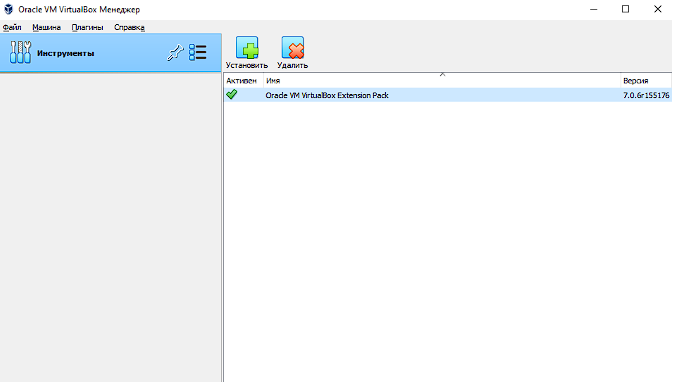Sort by the Активен column header
Image resolution: width=674 pixels, height=382 pixels.
(x=243, y=81)
